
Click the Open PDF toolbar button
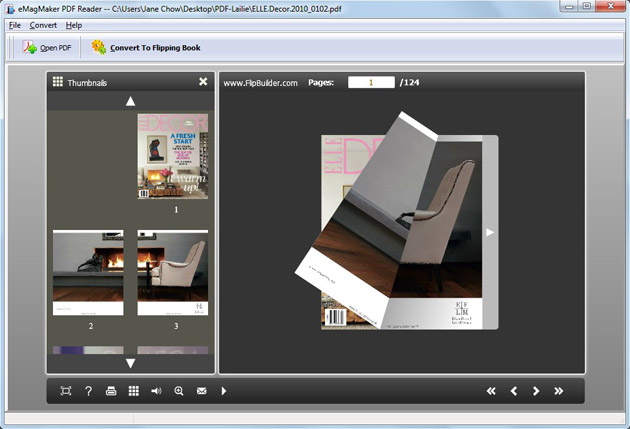click(47, 48)
